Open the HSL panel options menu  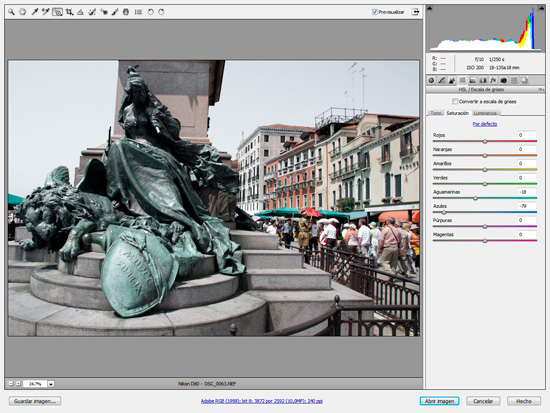coord(541,90)
